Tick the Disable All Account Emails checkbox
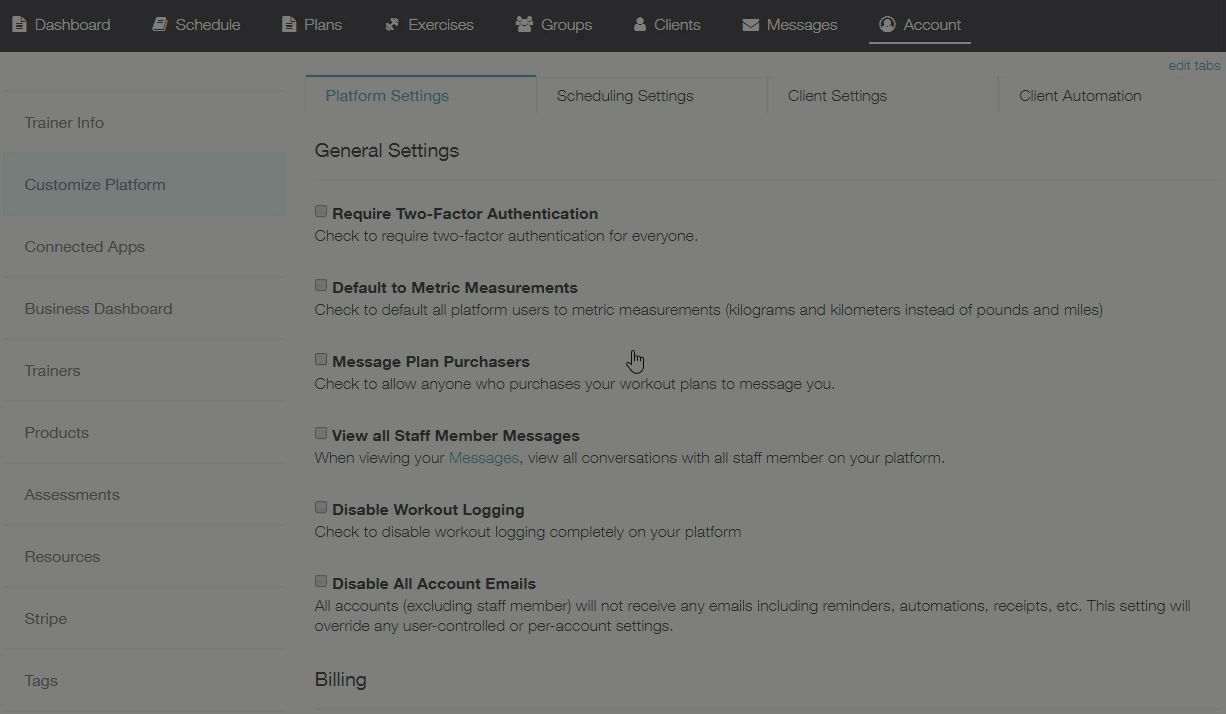This screenshot has width=1226, height=714. [x=321, y=582]
